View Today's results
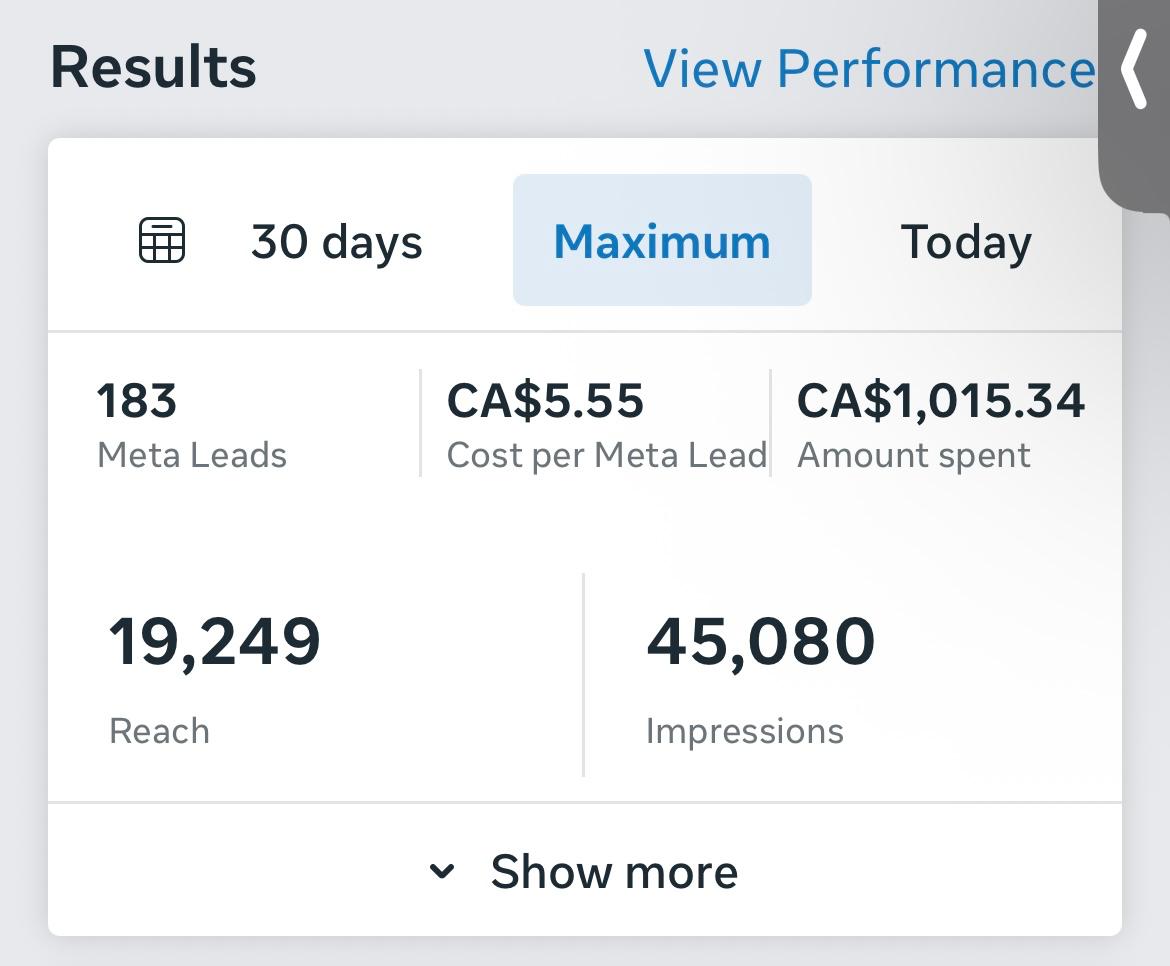Viewport: 1170px width, 966px height. [x=965, y=240]
